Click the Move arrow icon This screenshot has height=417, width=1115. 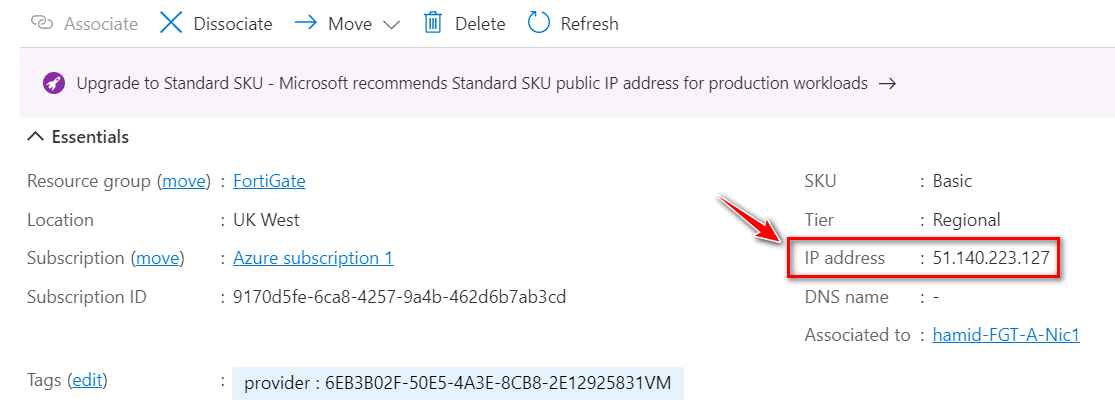tap(305, 23)
